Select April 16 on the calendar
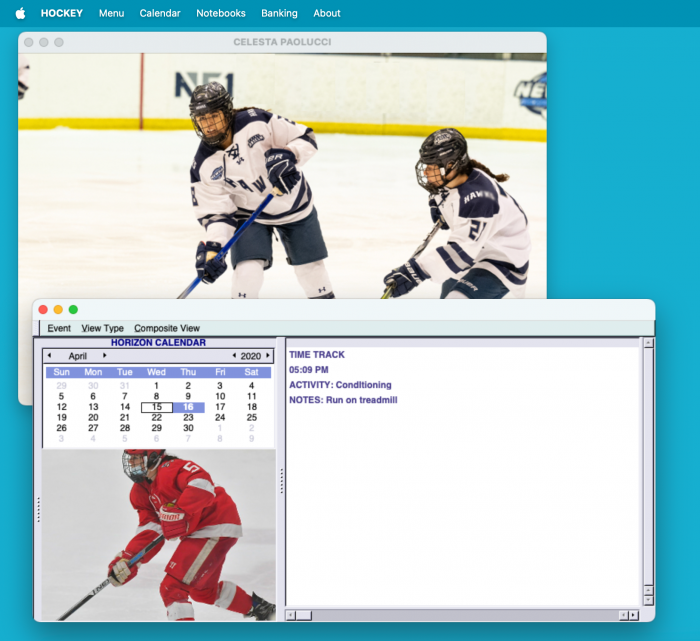The image size is (700, 641). click(x=188, y=407)
